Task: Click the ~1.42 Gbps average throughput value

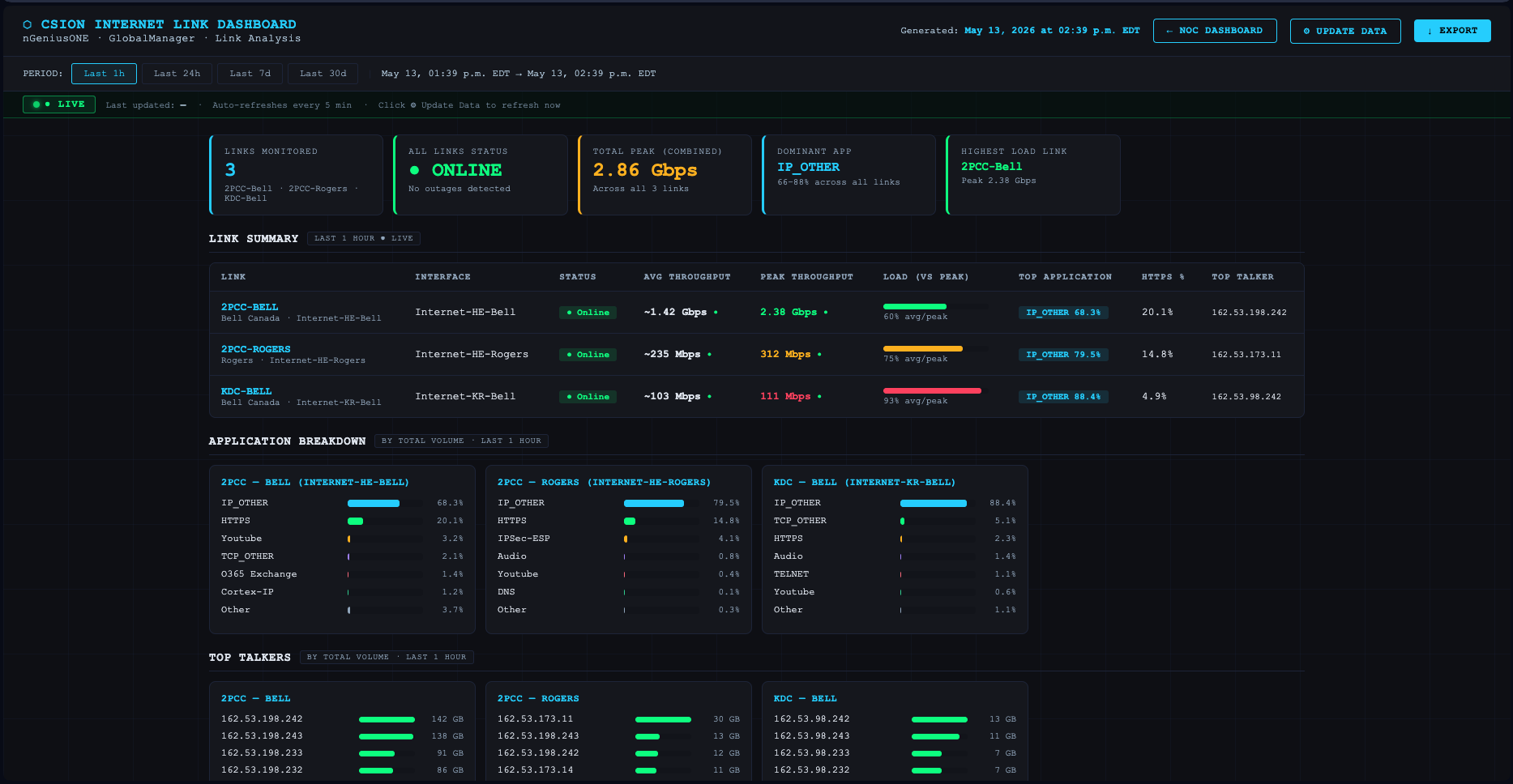Action: pyautogui.click(x=675, y=312)
